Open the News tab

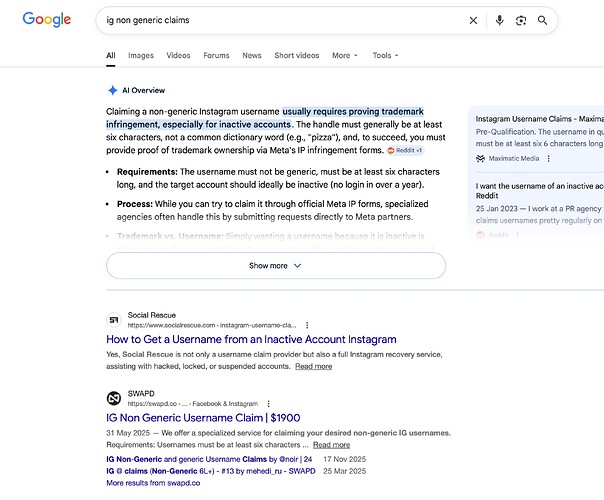click(x=252, y=55)
